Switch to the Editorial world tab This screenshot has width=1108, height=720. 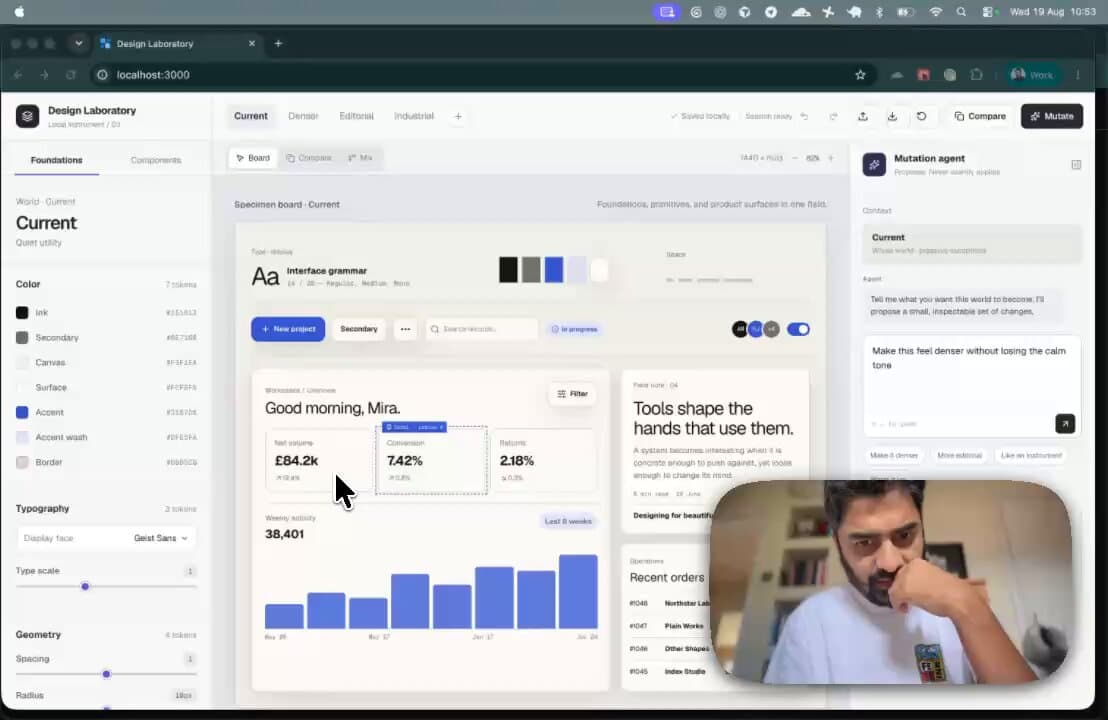click(356, 116)
